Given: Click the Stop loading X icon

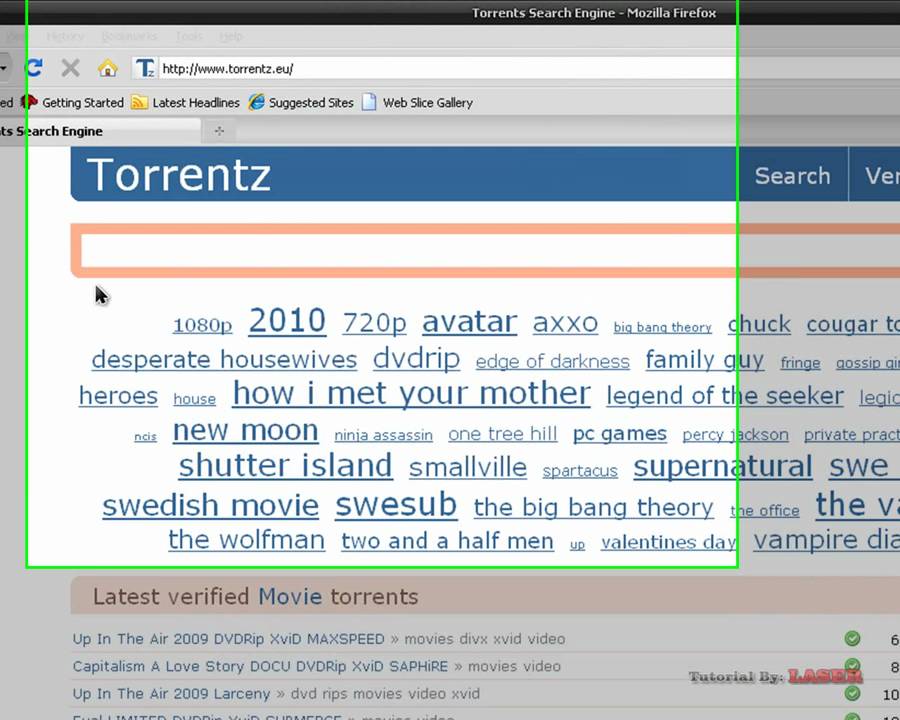Looking at the screenshot, I should (71, 68).
